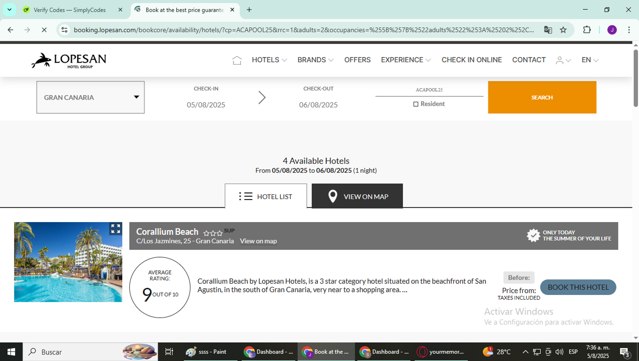Open the Offers page
Viewport: 639px width, 361px height.
coord(357,60)
